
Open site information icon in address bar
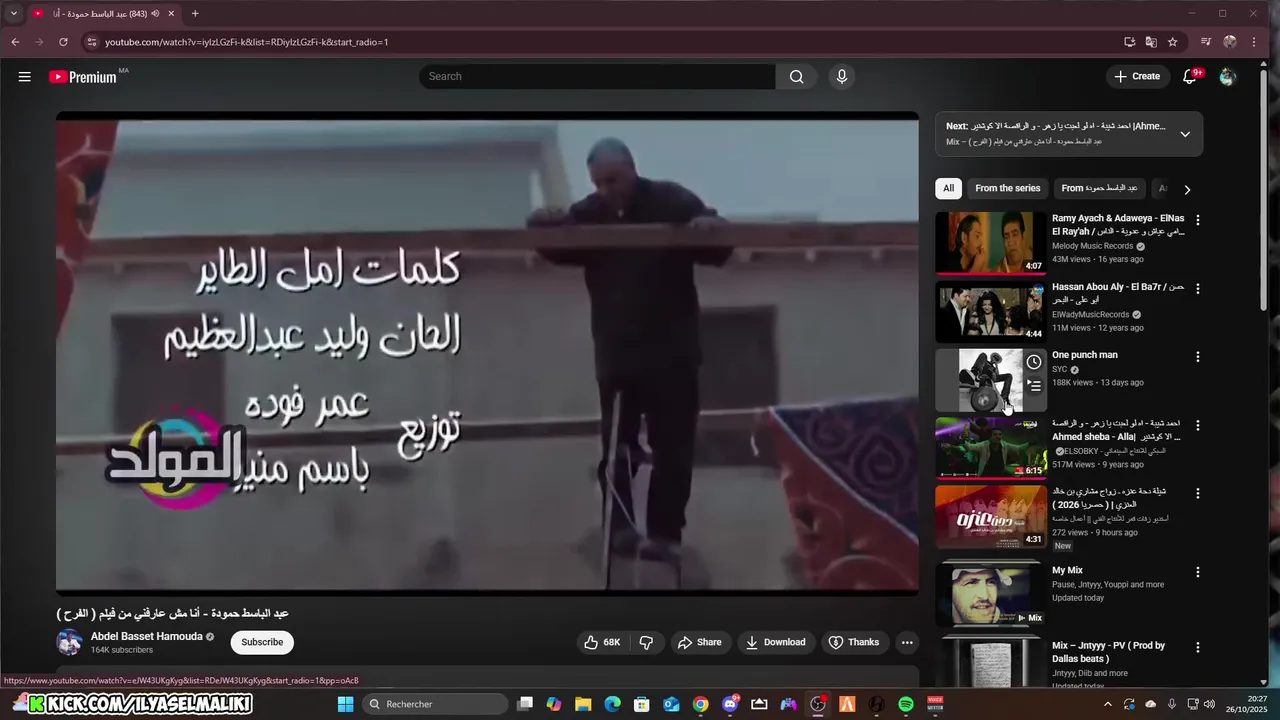92,42
